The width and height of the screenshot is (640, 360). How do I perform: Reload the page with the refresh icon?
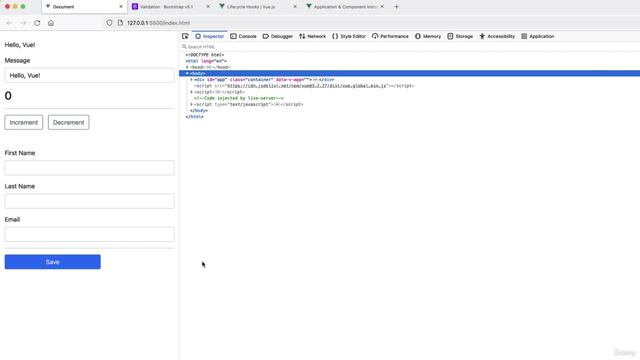tap(37, 23)
